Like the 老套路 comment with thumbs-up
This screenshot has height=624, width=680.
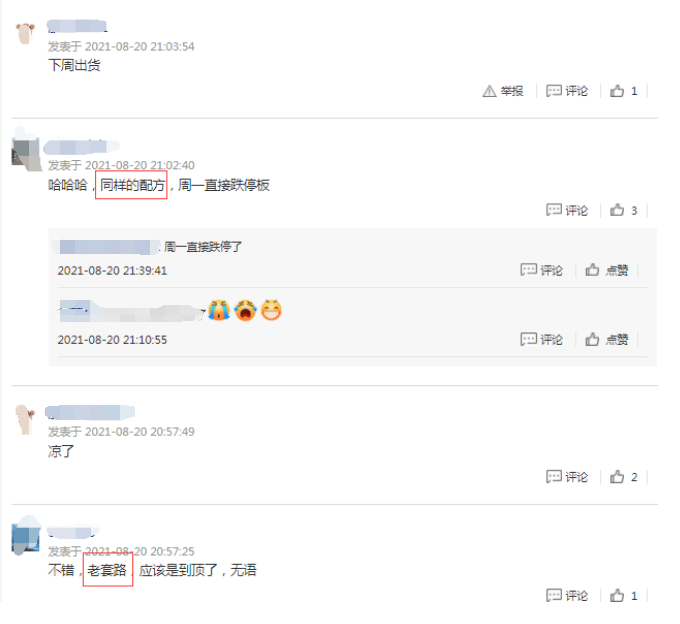(x=624, y=596)
